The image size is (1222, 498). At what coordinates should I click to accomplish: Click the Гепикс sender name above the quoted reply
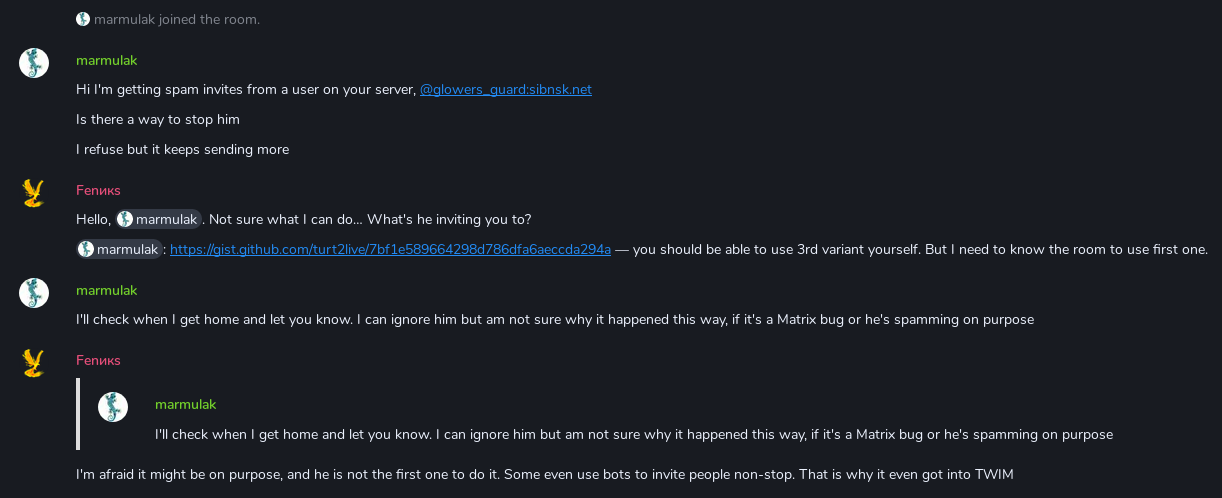(98, 360)
